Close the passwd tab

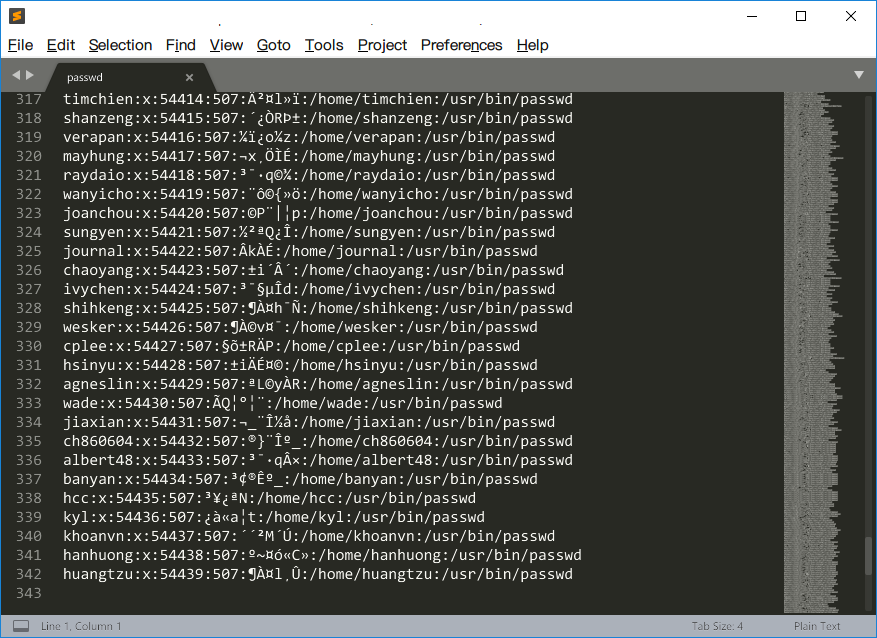(x=190, y=77)
